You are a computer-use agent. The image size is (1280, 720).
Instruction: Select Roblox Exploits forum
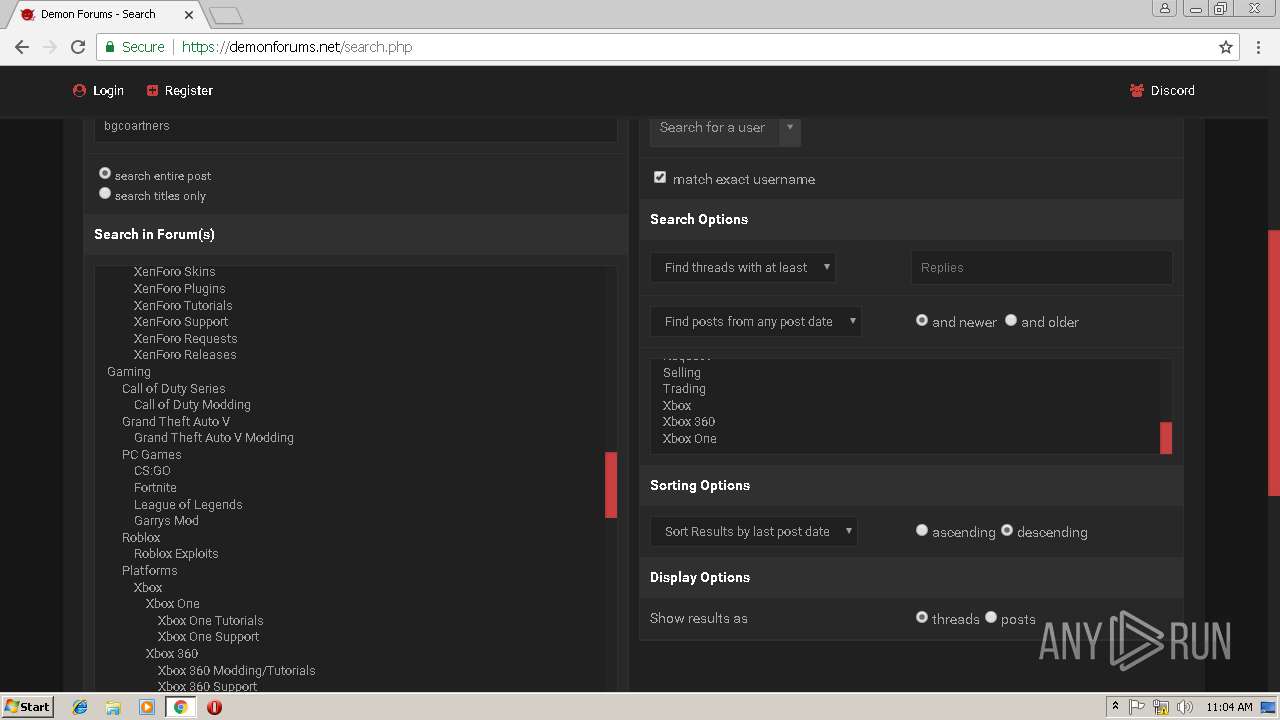click(176, 553)
